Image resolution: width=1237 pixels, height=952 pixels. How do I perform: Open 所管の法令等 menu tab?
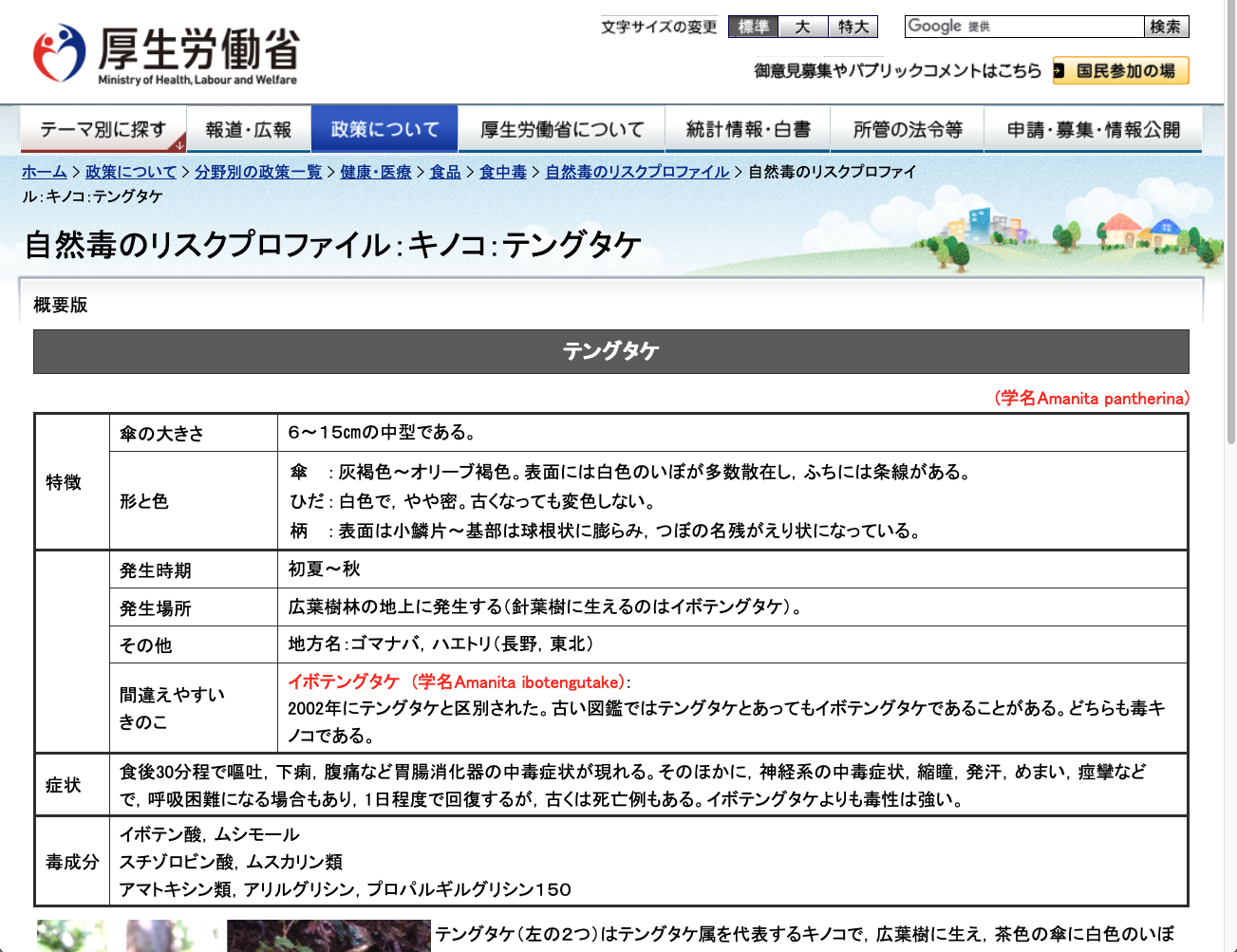coord(907,129)
